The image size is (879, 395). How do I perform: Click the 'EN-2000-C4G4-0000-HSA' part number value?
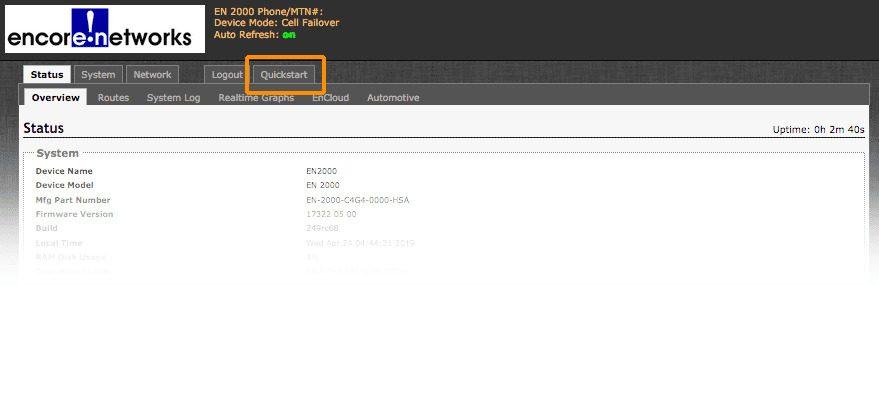pos(357,200)
